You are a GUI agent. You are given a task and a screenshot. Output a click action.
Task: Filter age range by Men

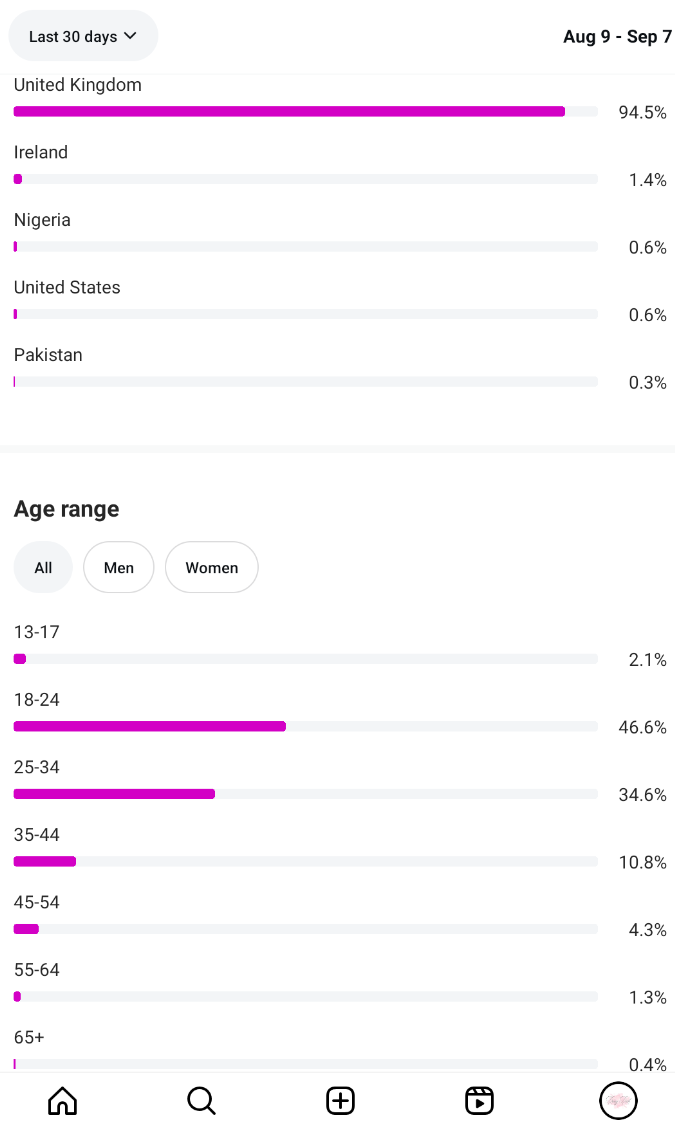coord(118,568)
